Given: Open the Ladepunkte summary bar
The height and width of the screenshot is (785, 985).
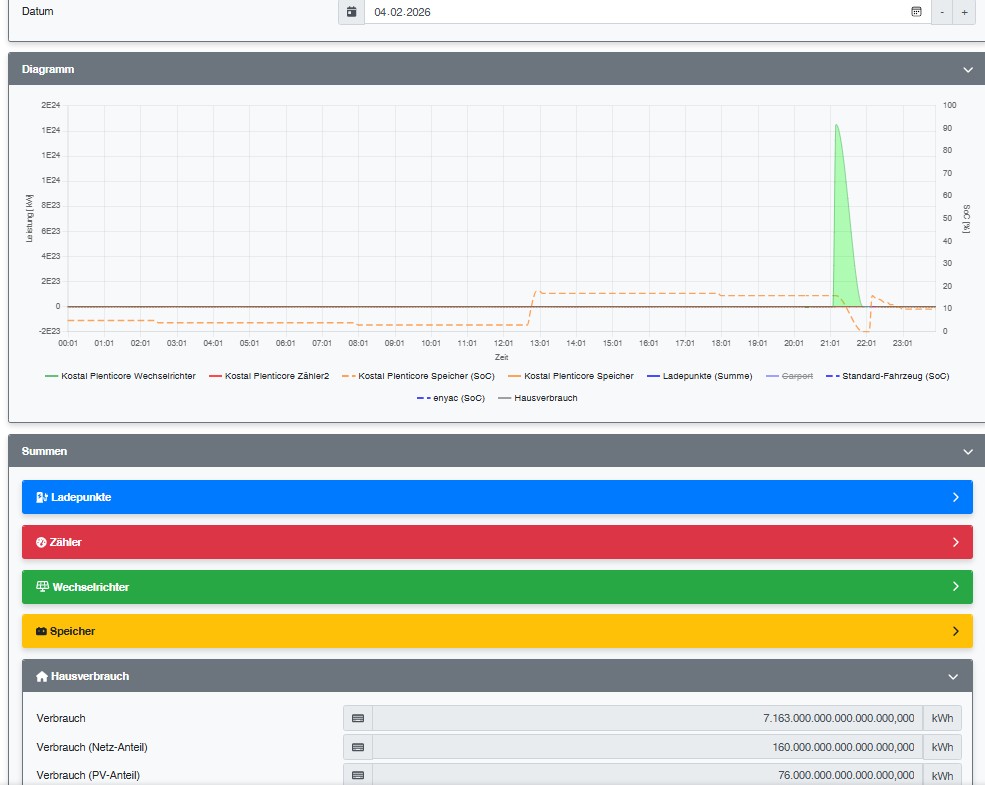Looking at the screenshot, I should point(497,497).
